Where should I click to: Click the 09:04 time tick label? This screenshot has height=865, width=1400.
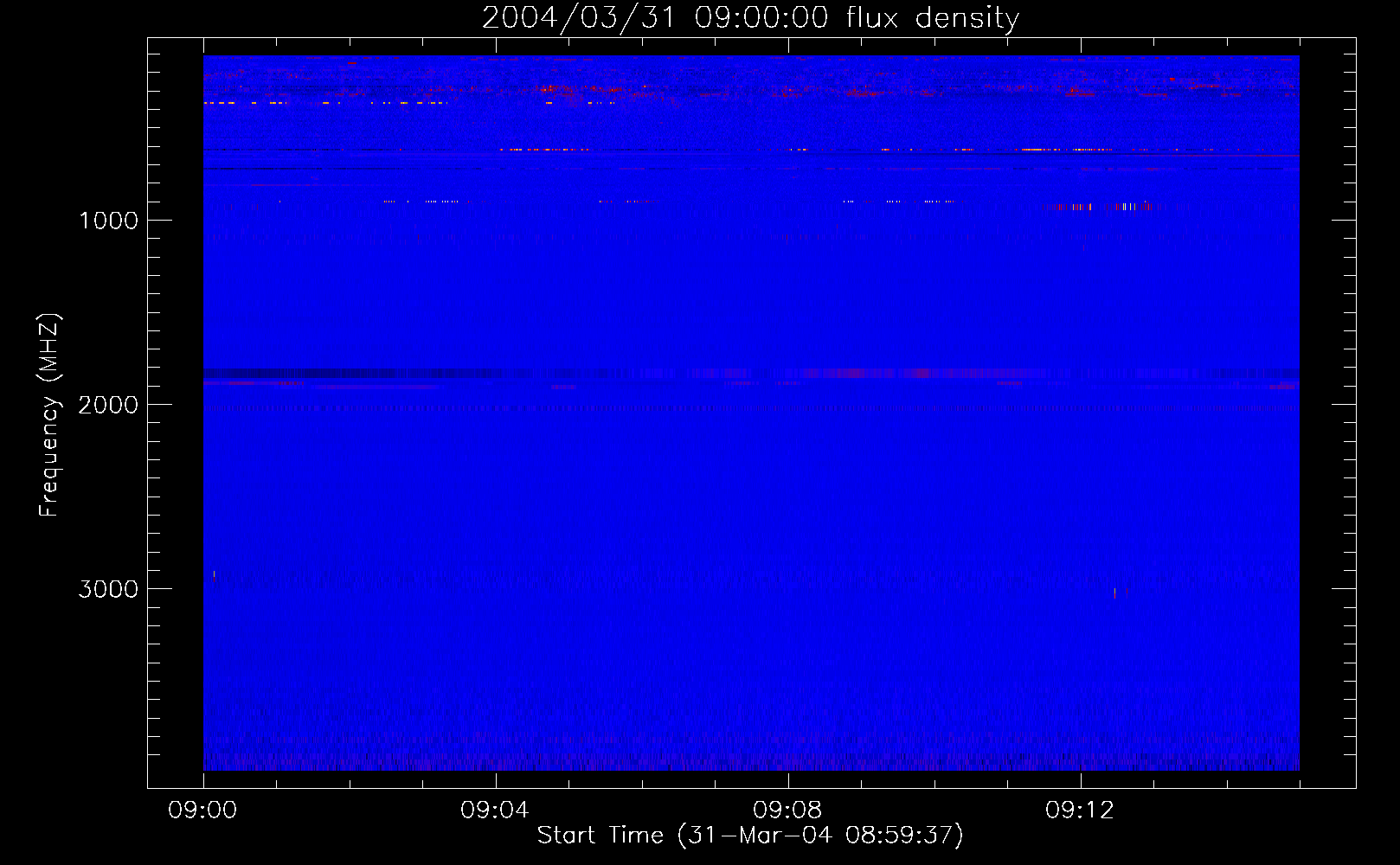point(495,811)
